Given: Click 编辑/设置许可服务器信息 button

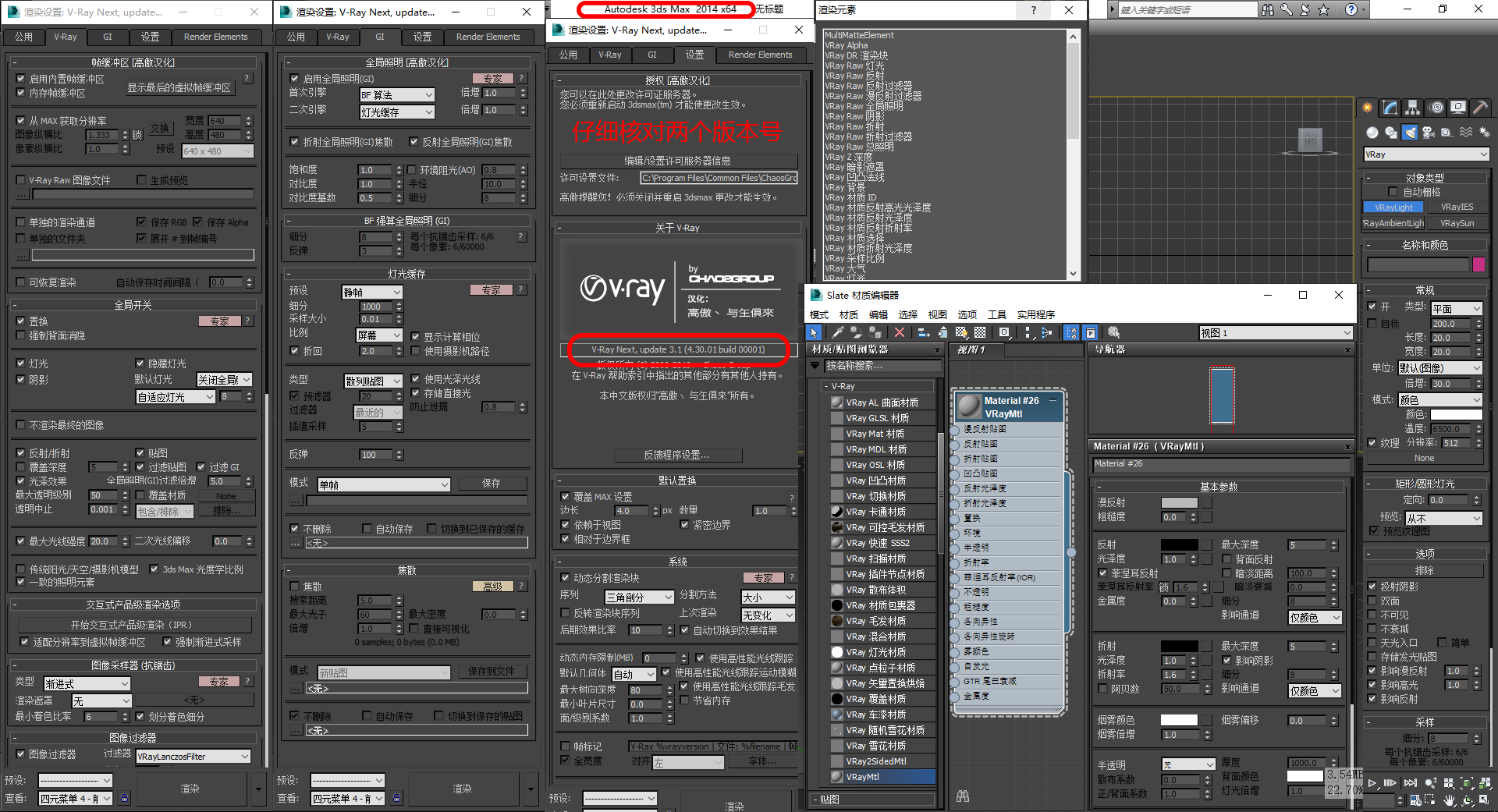Looking at the screenshot, I should click(x=677, y=161).
